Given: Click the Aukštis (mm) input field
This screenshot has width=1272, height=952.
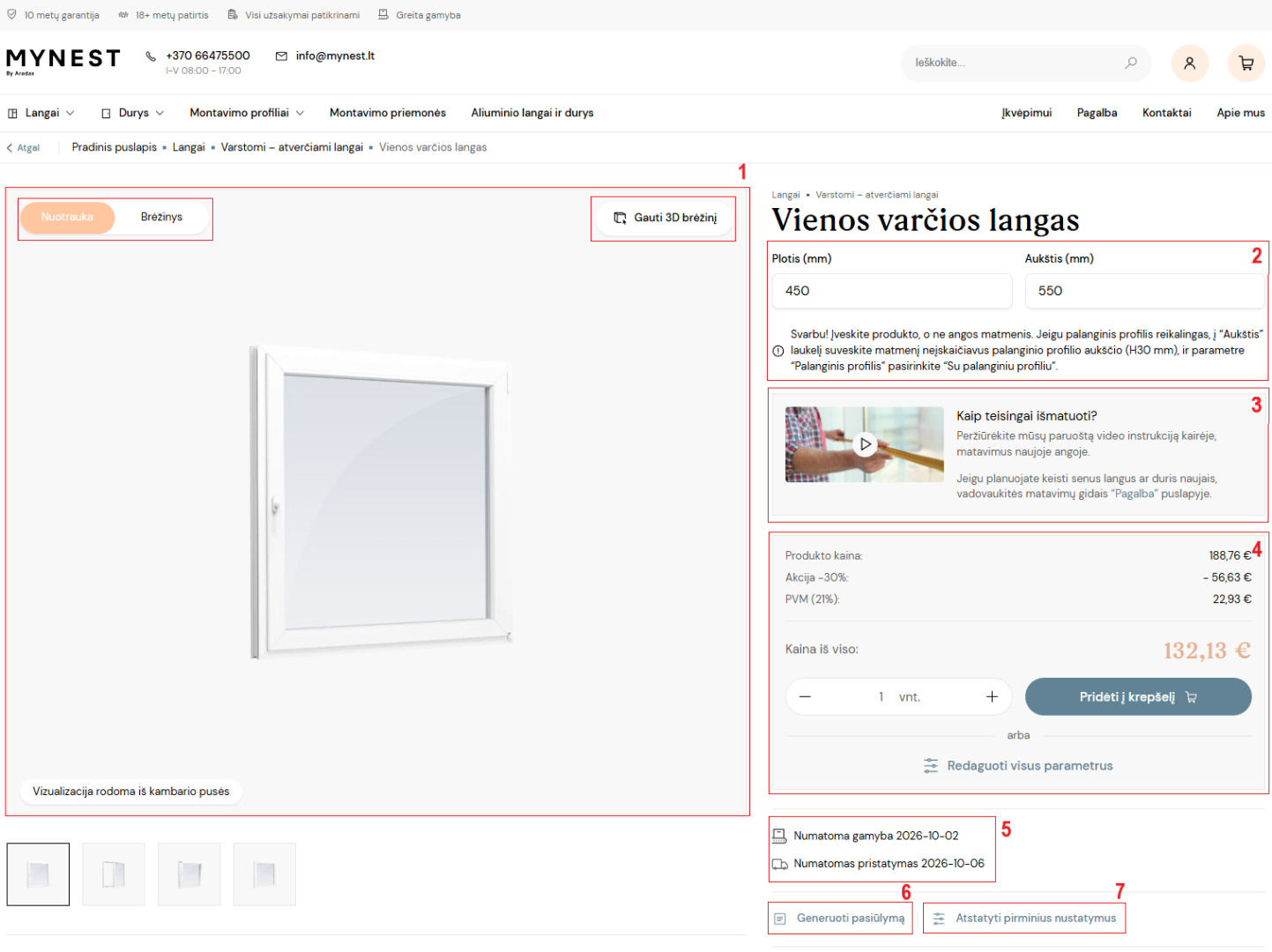Looking at the screenshot, I should [1145, 291].
